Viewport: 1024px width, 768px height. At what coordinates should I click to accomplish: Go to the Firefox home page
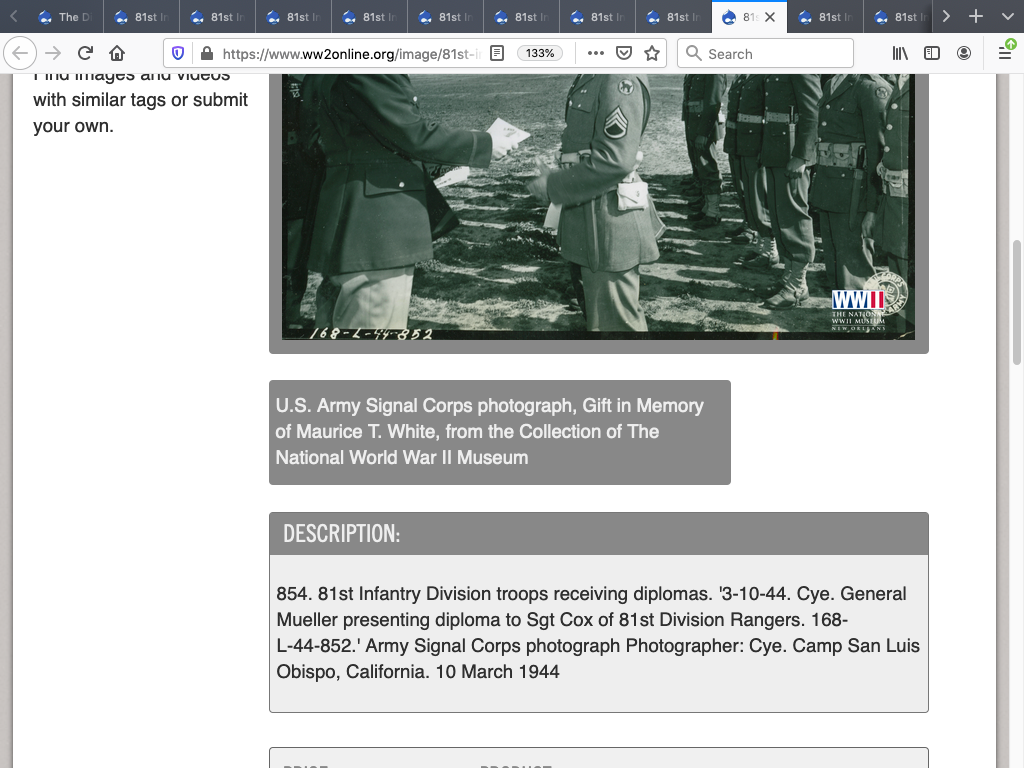pyautogui.click(x=117, y=53)
